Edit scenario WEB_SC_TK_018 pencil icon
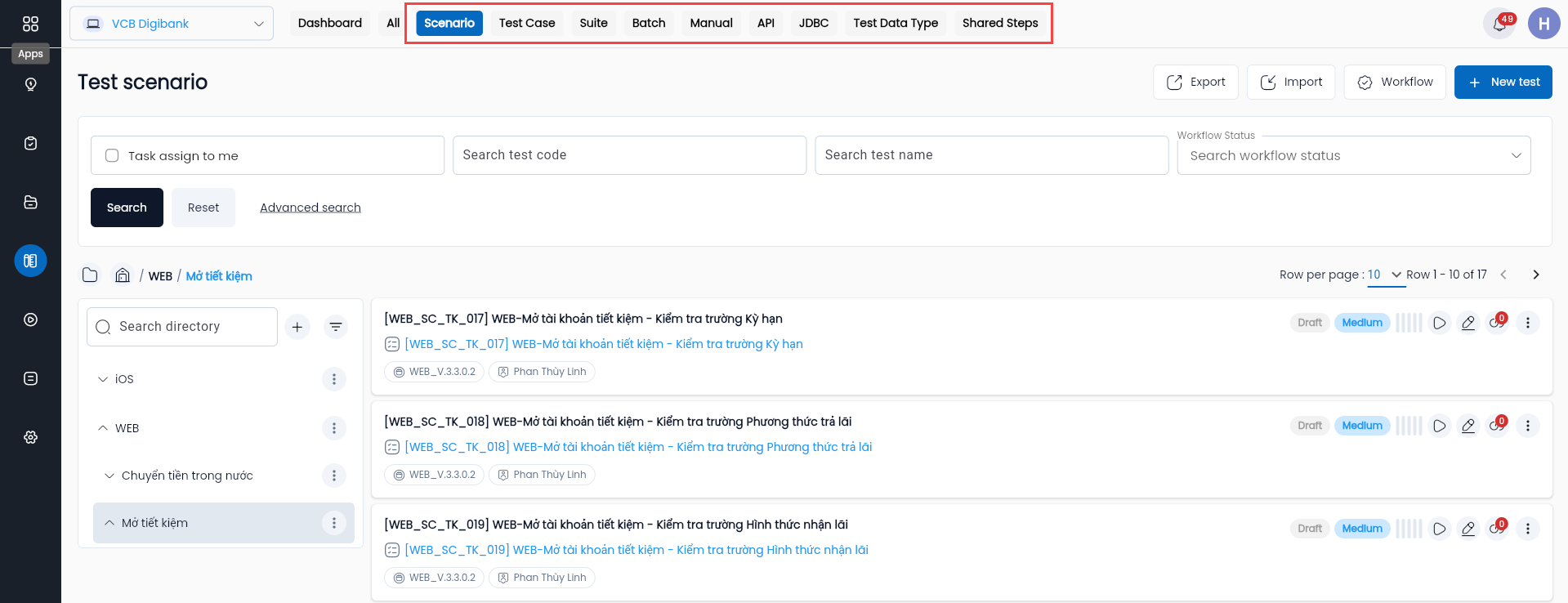This screenshot has width=1568, height=603. pyautogui.click(x=1468, y=426)
